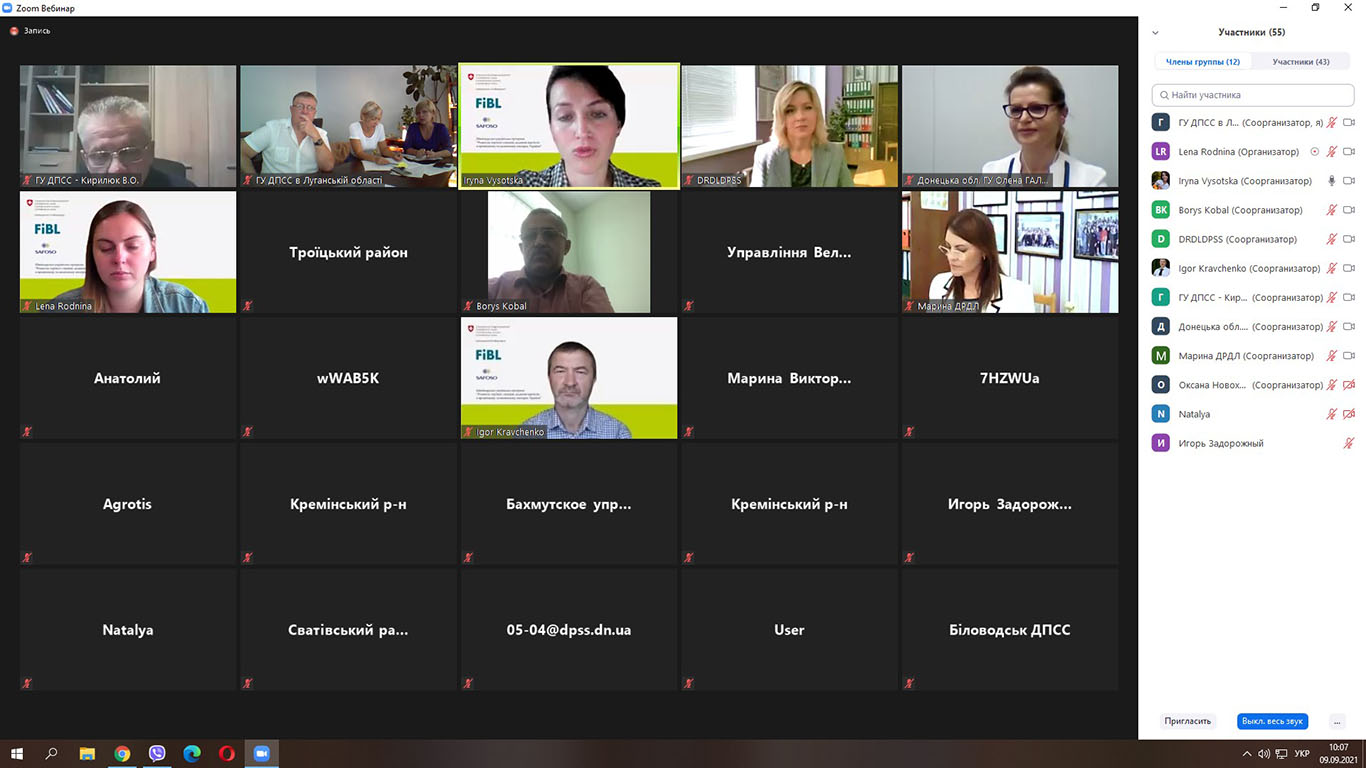The image size is (1366, 768).
Task: Switch to the Участники (43) tab
Action: click(1301, 62)
